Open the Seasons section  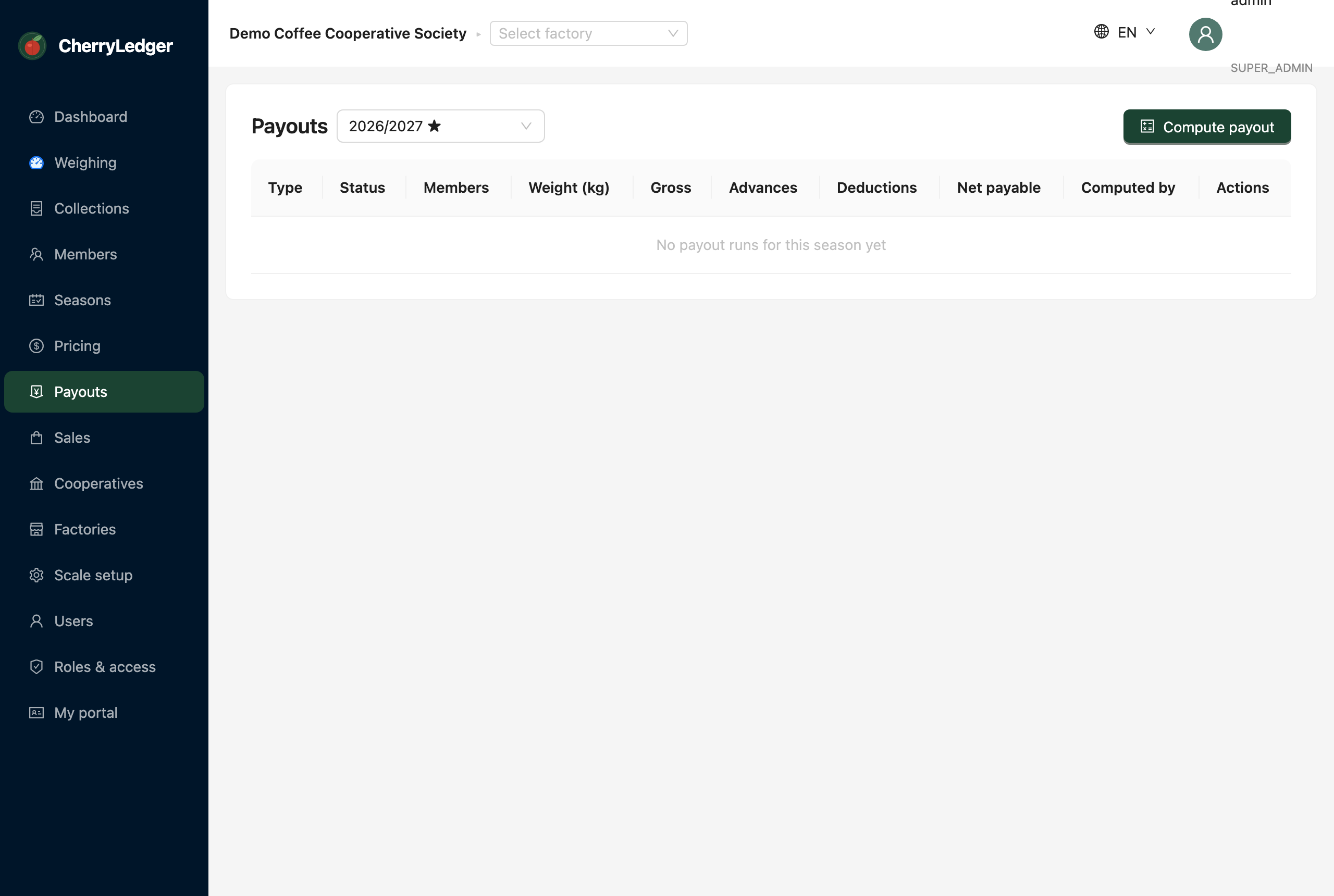click(104, 300)
